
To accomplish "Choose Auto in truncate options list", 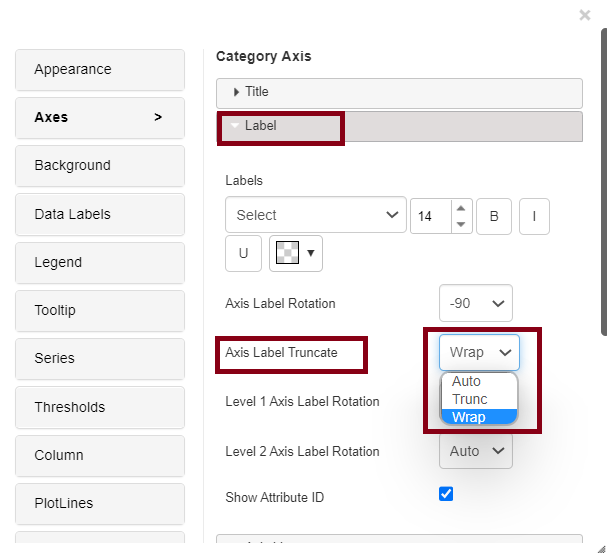I will (467, 381).
